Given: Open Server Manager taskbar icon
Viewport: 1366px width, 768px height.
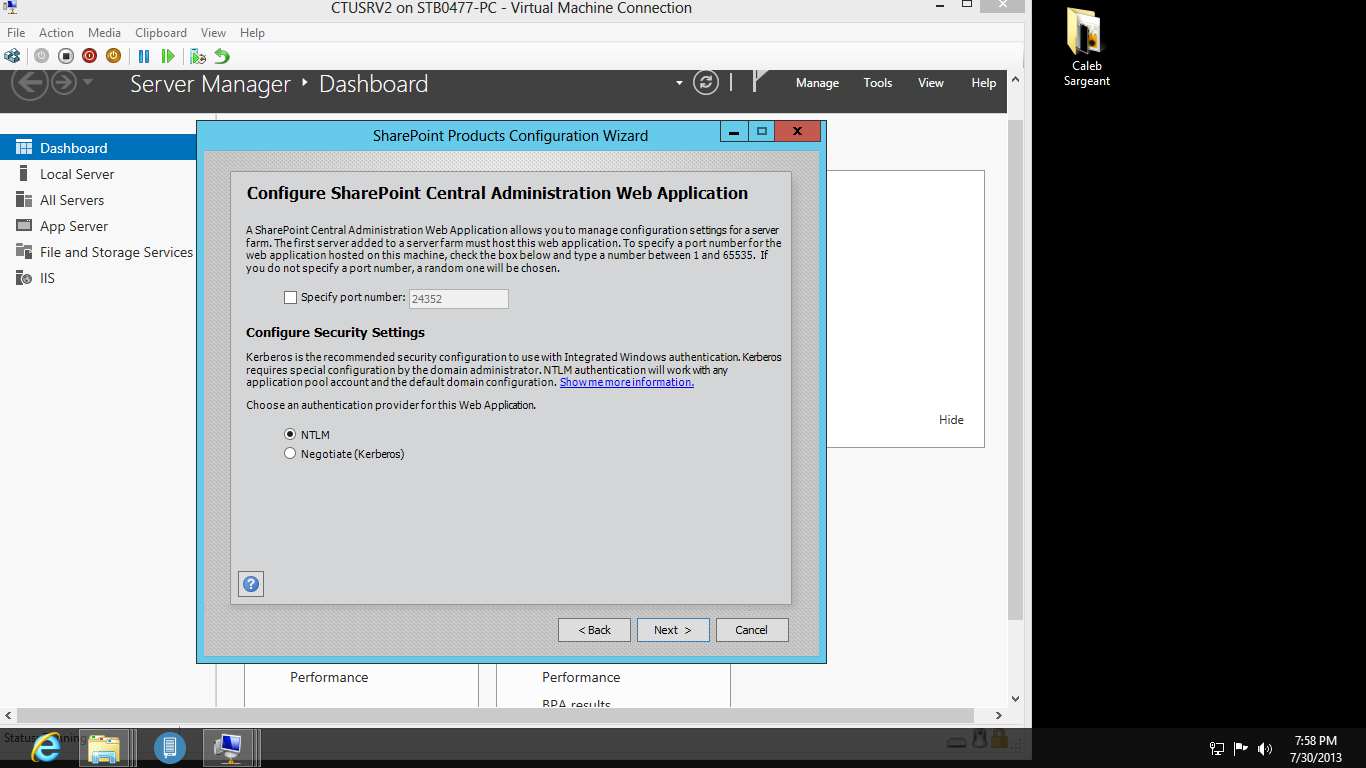Looking at the screenshot, I should [169, 747].
